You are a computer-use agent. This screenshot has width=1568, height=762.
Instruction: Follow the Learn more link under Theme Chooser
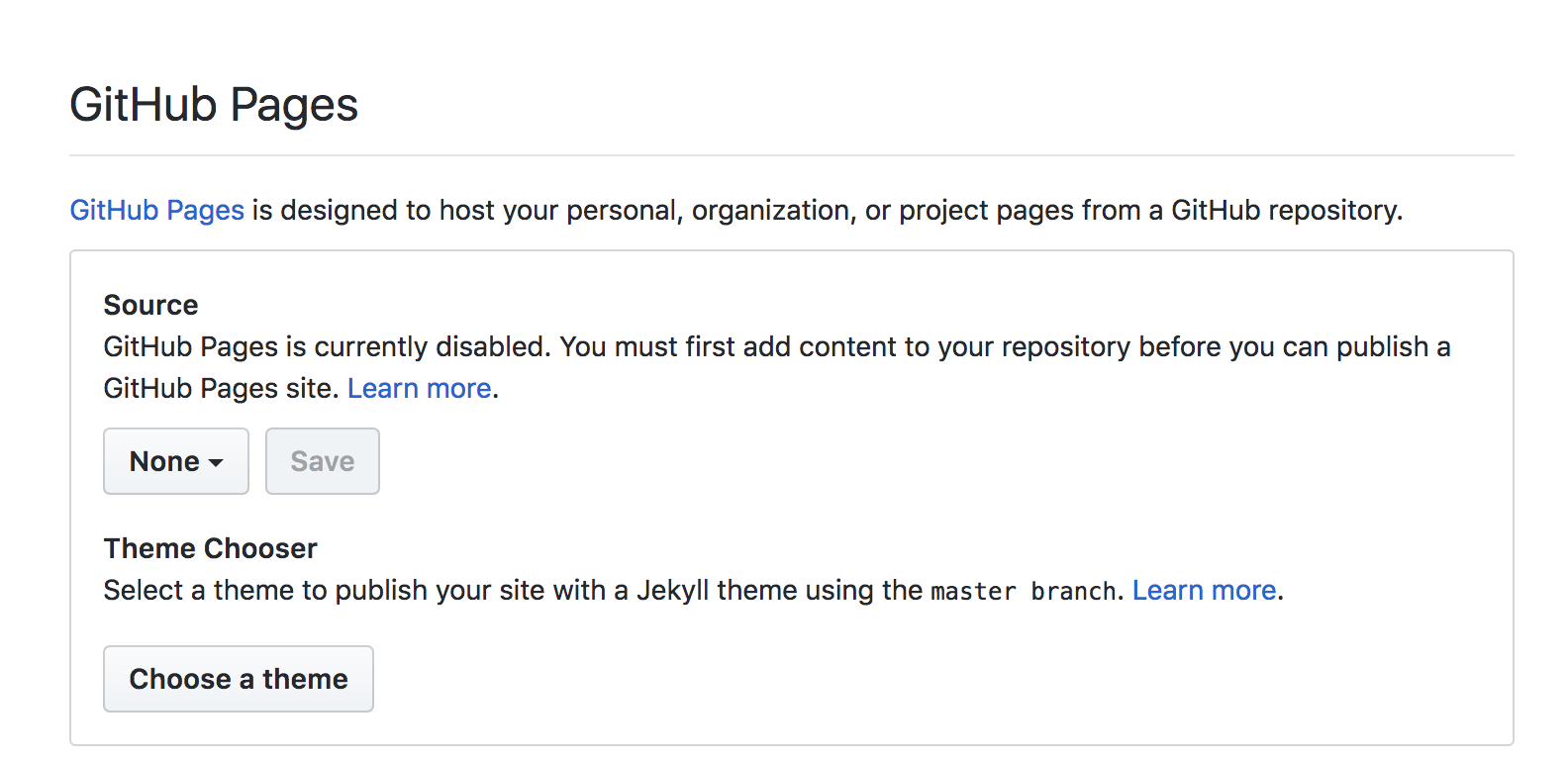click(1205, 590)
